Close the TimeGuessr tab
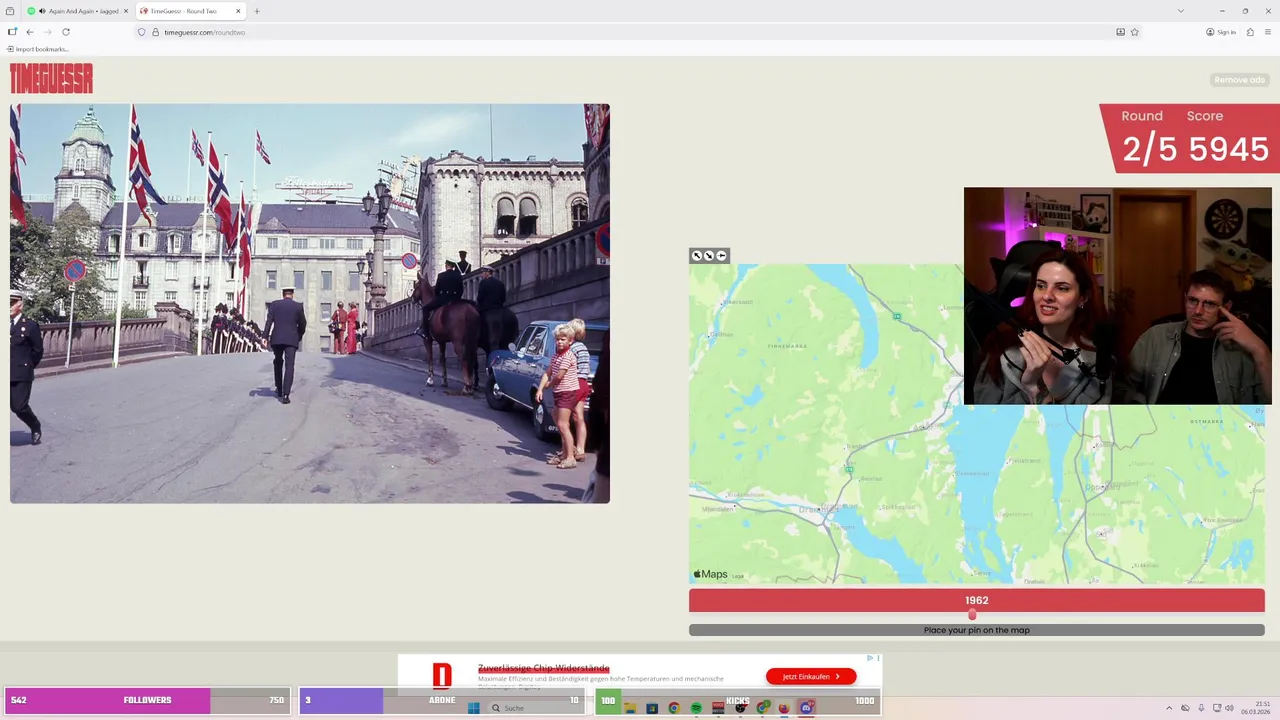 pyautogui.click(x=238, y=11)
